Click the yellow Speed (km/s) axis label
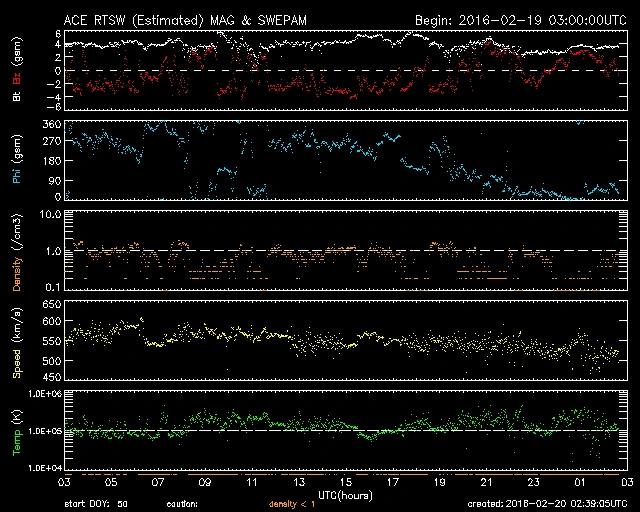This screenshot has width=640, height=512. tap(17, 341)
